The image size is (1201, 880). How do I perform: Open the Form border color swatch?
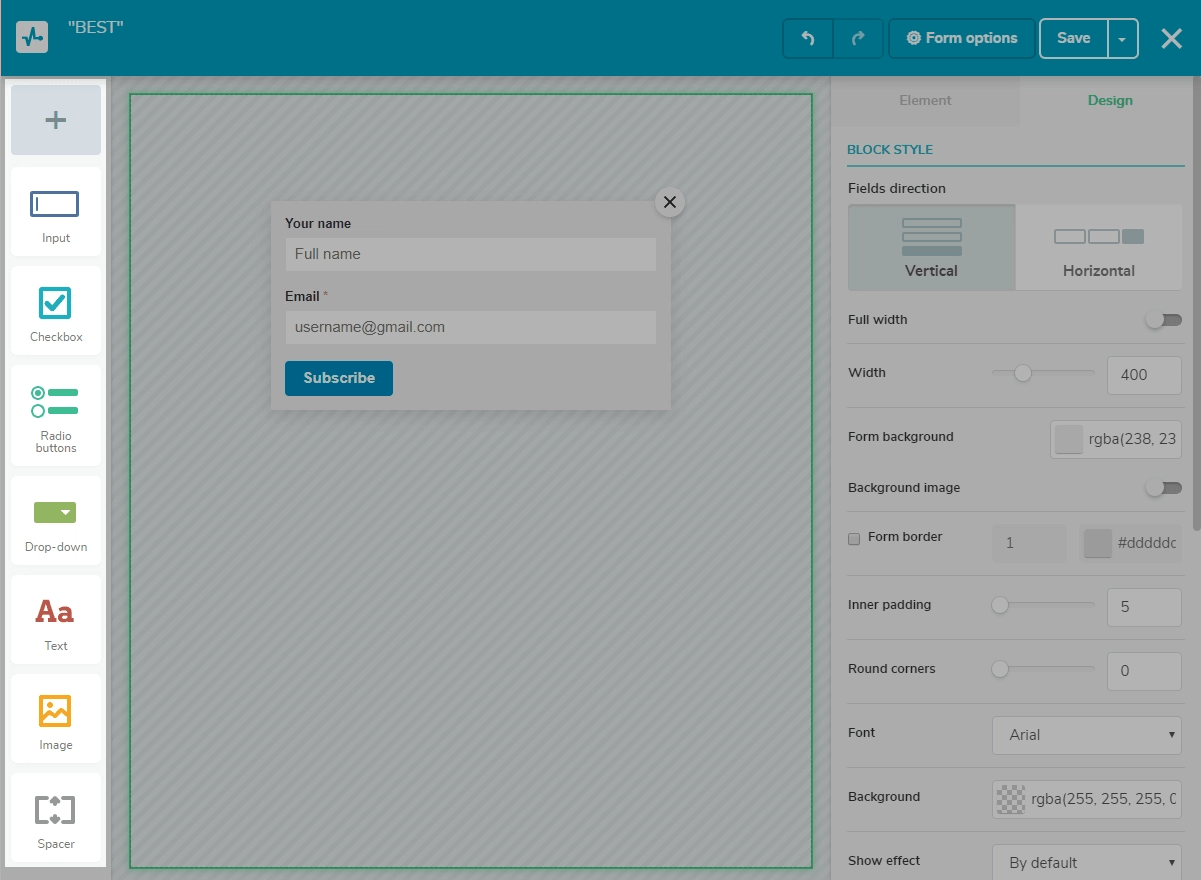[x=1098, y=543]
